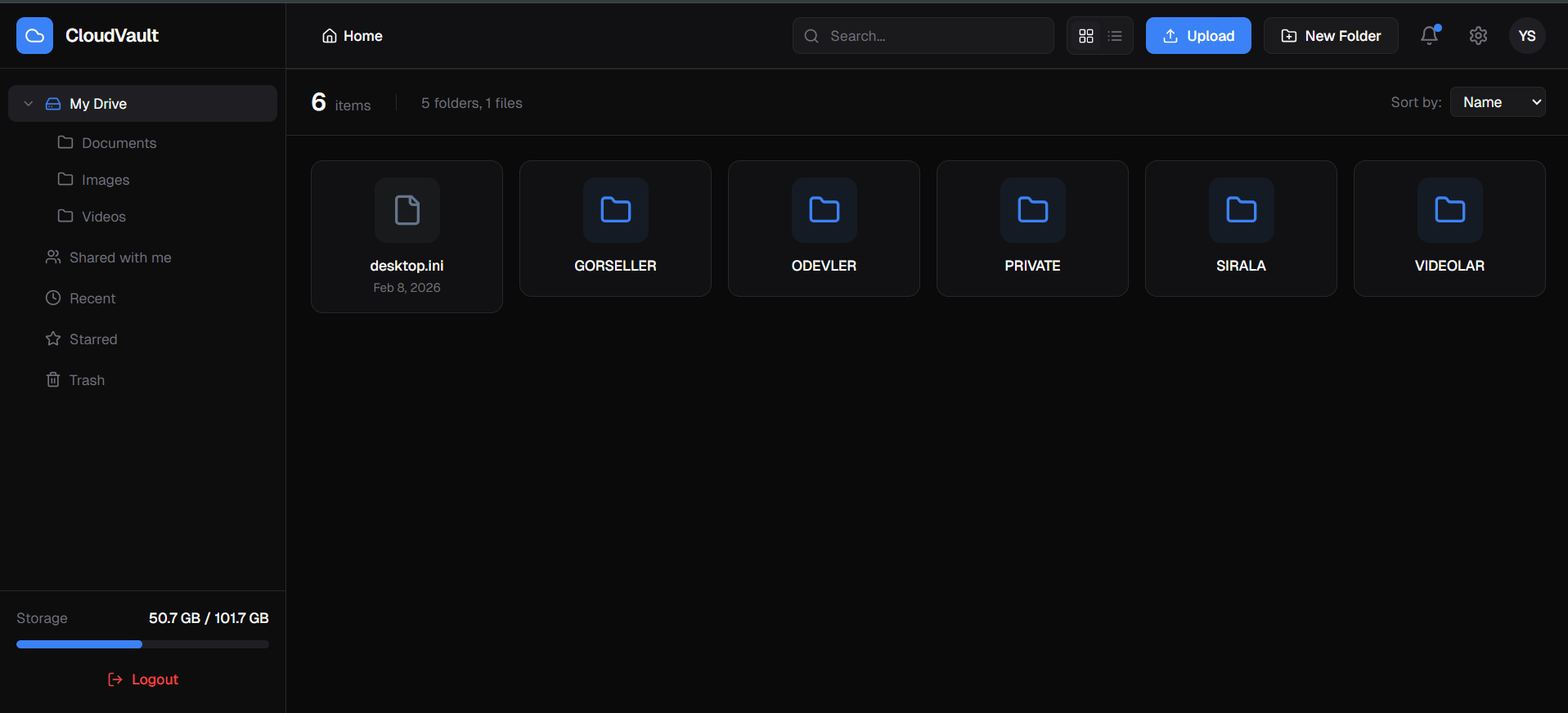Collapse the My Drive tree chevron

click(x=29, y=104)
